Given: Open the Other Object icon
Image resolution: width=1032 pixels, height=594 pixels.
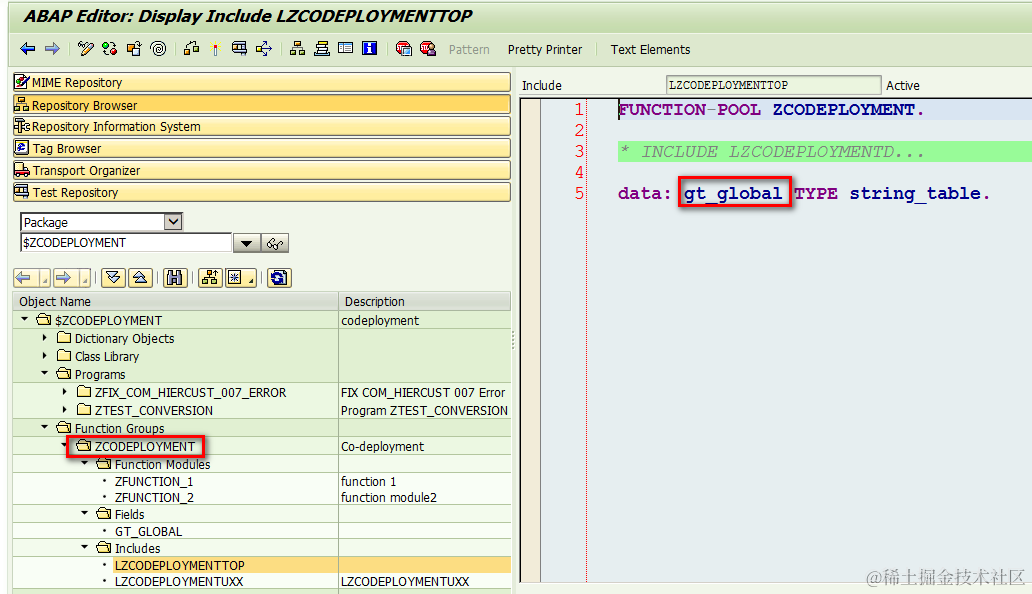Looking at the screenshot, I should pyautogui.click(x=134, y=49).
